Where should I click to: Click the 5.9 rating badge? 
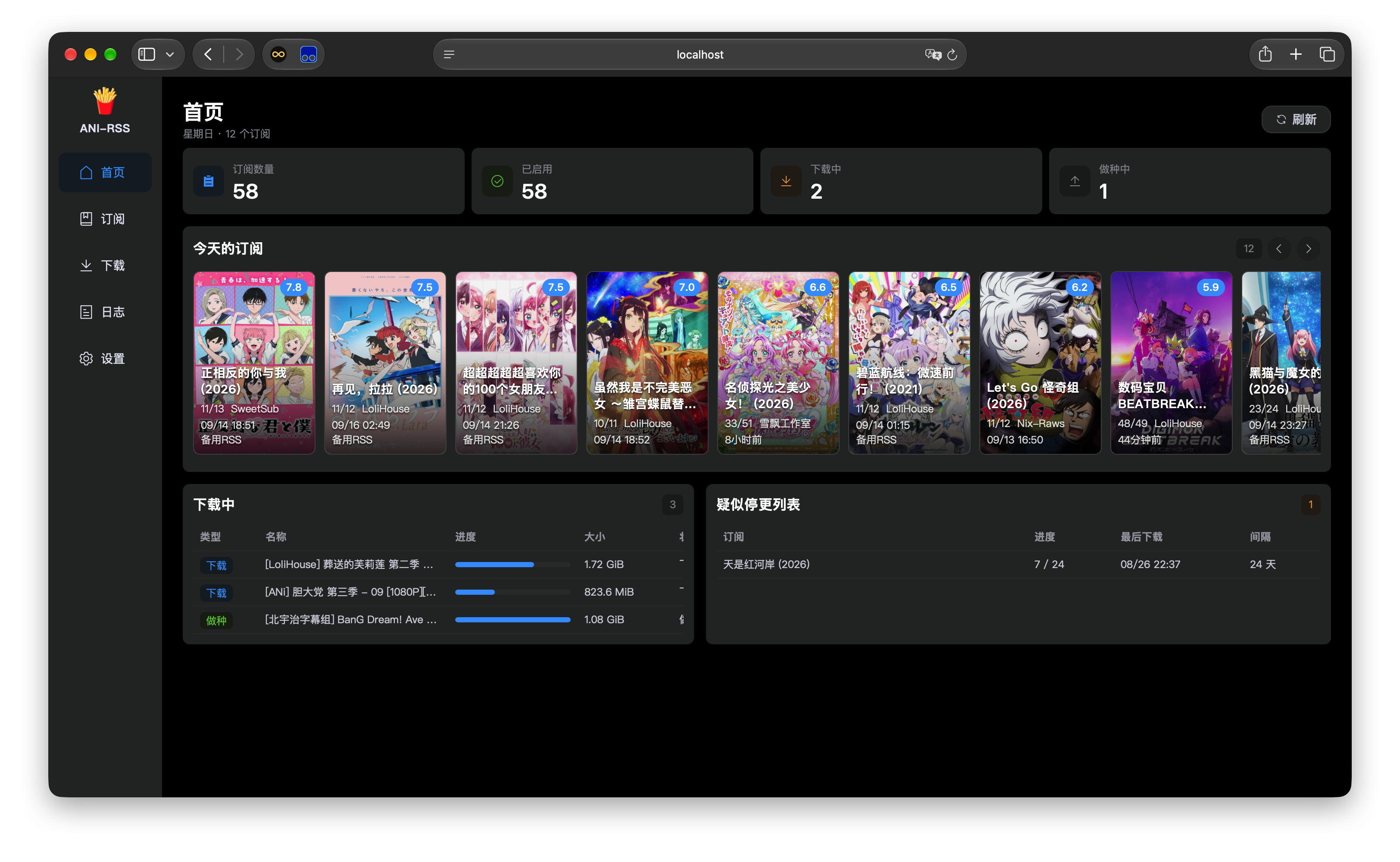[1210, 287]
